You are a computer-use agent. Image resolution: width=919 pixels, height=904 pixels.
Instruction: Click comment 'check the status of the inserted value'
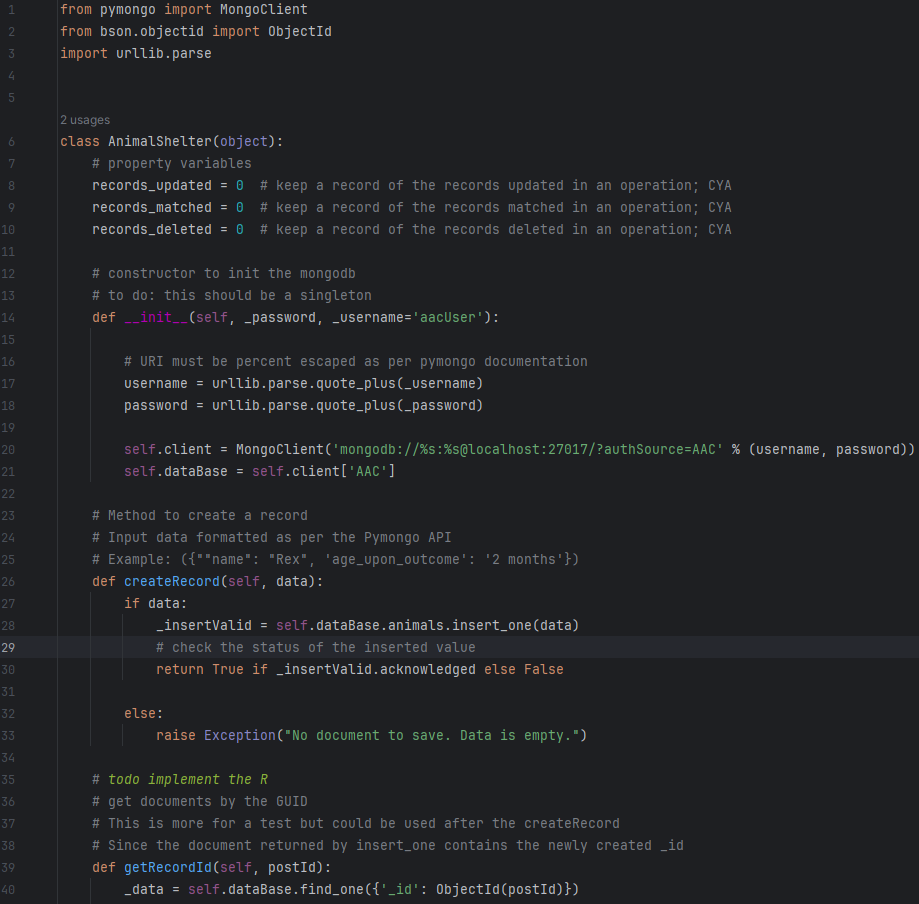pos(315,647)
